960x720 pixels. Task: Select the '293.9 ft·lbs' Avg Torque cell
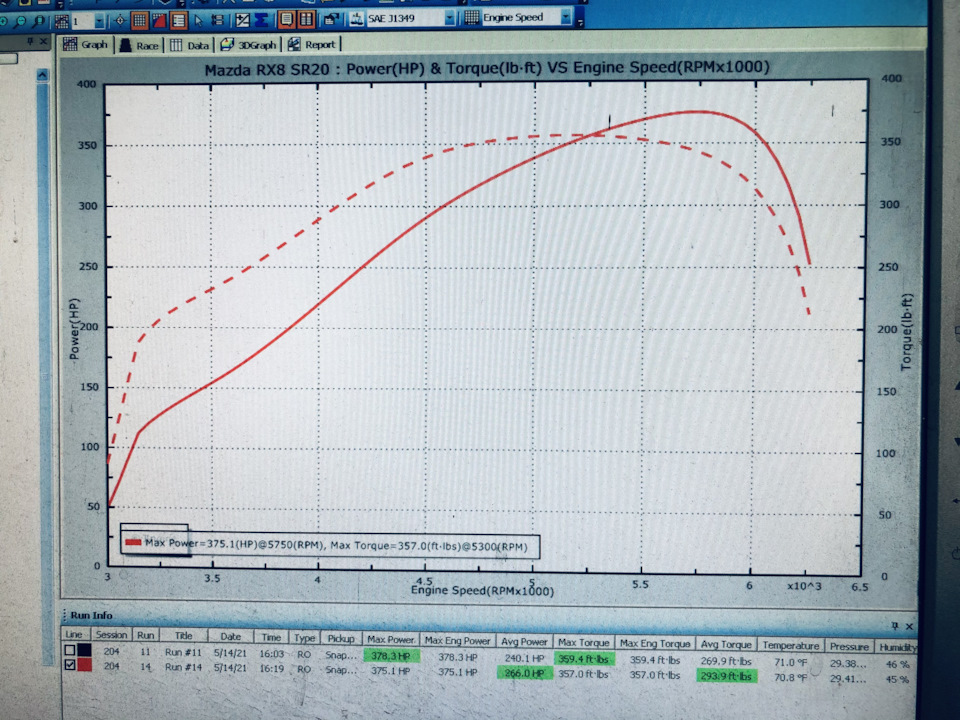(x=726, y=675)
